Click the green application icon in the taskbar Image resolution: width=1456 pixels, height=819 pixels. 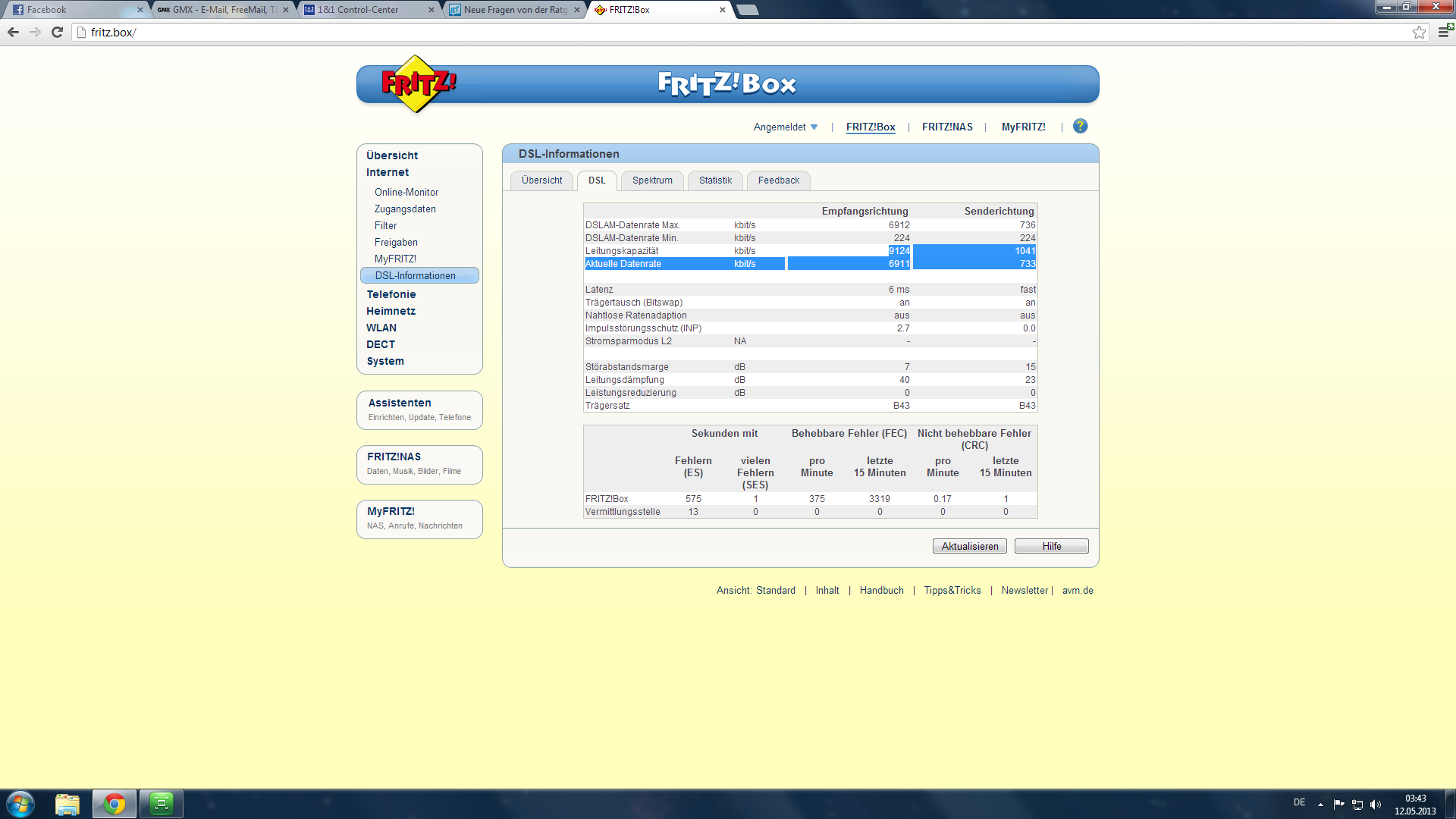pyautogui.click(x=162, y=804)
